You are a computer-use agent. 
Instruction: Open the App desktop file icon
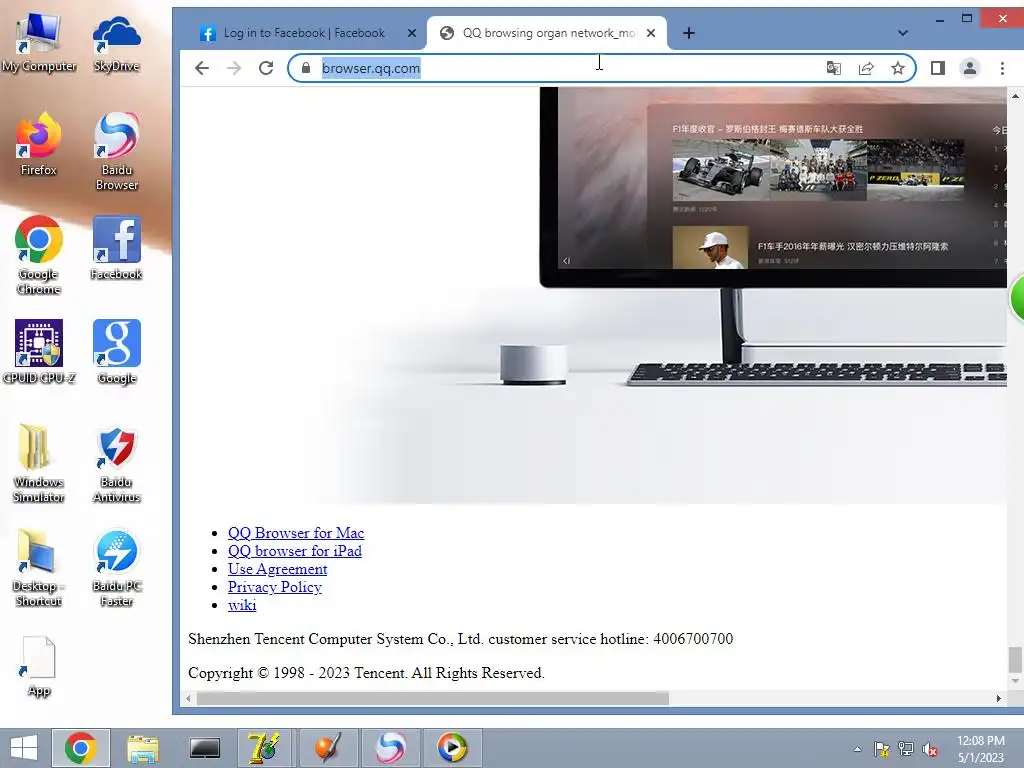tap(39, 667)
